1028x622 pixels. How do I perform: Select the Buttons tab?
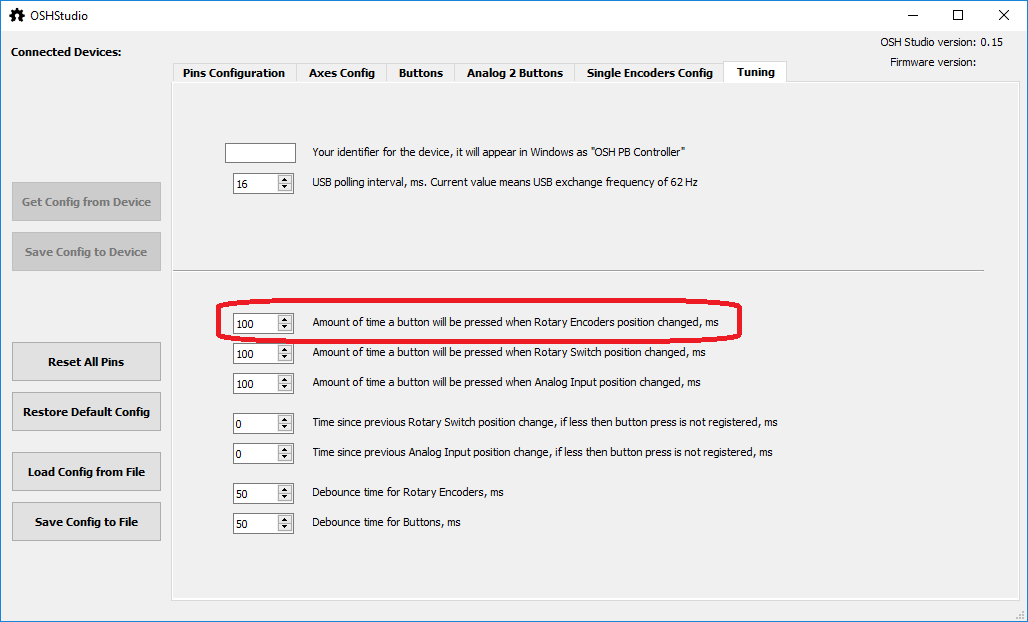(x=420, y=73)
